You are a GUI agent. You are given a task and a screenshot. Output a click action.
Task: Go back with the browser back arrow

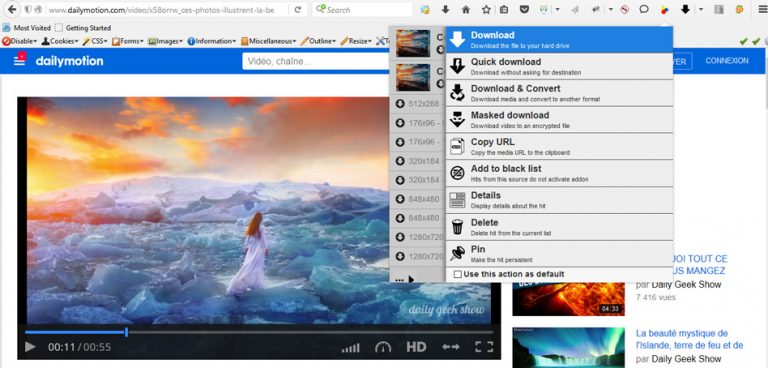tap(12, 9)
